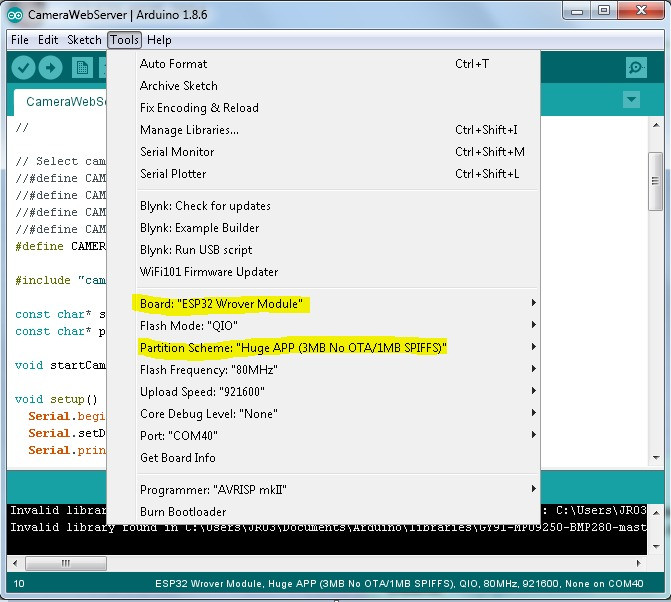The height and width of the screenshot is (602, 671).
Task: Minimize the Arduino window
Action: (x=576, y=11)
